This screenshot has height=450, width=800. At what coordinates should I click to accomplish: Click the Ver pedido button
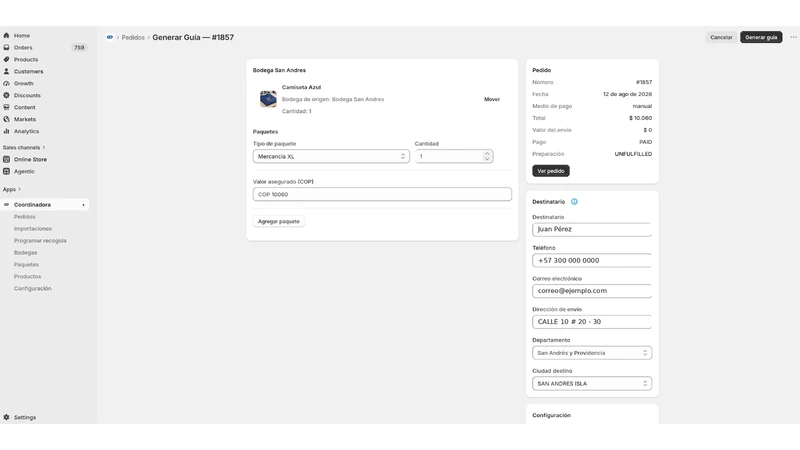tap(551, 171)
